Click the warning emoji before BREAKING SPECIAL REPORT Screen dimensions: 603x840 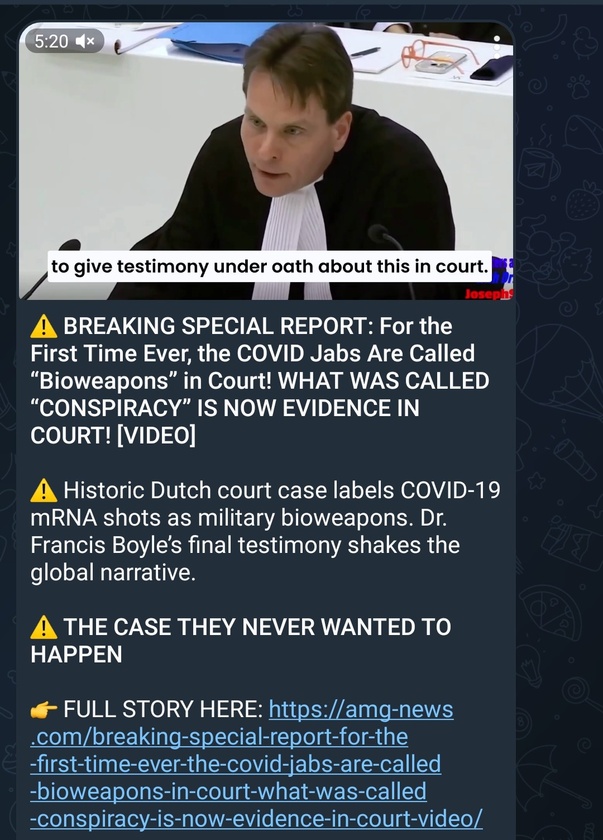coord(43,326)
